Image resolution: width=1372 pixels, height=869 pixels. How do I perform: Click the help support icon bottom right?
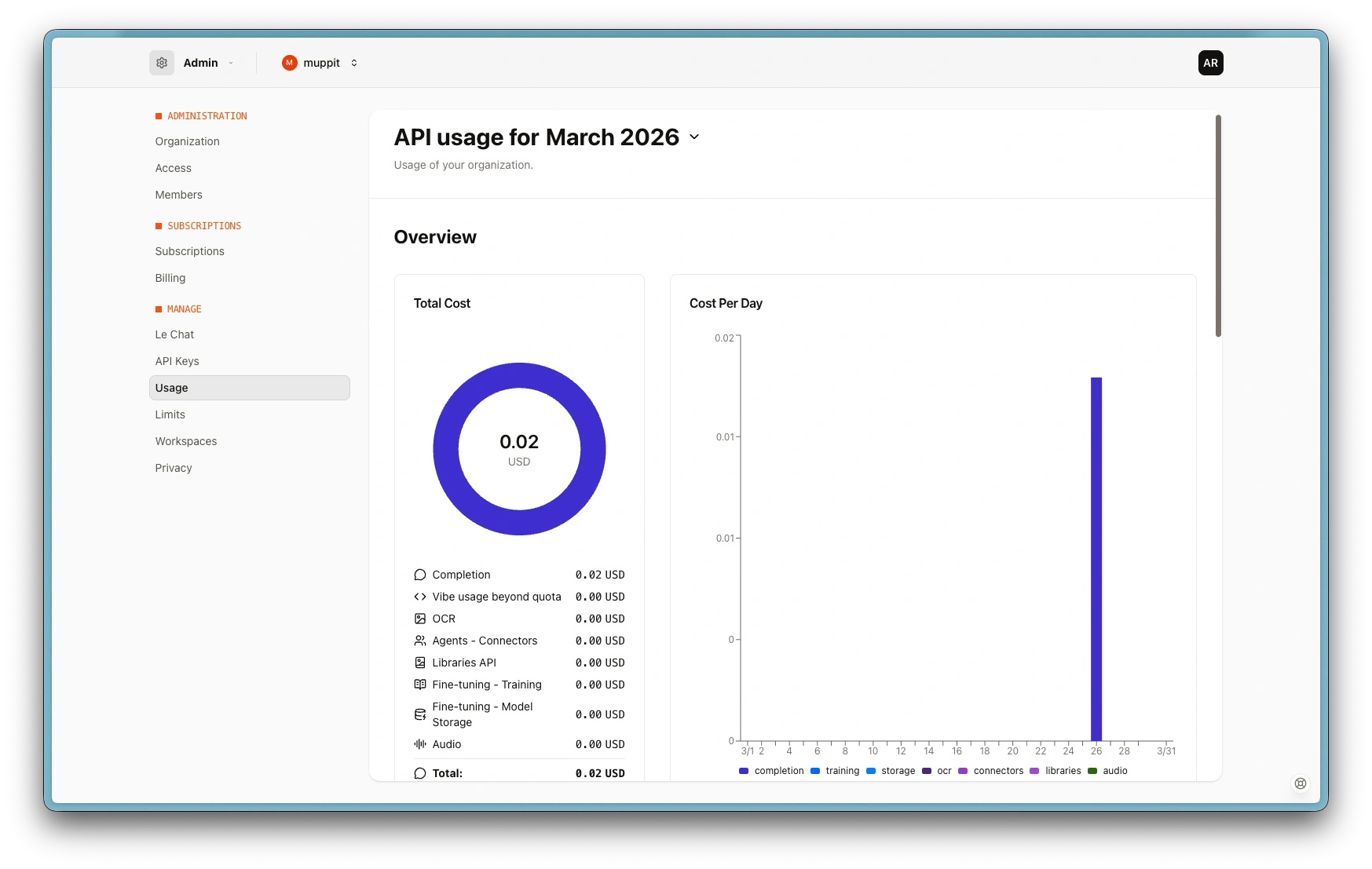(1301, 783)
